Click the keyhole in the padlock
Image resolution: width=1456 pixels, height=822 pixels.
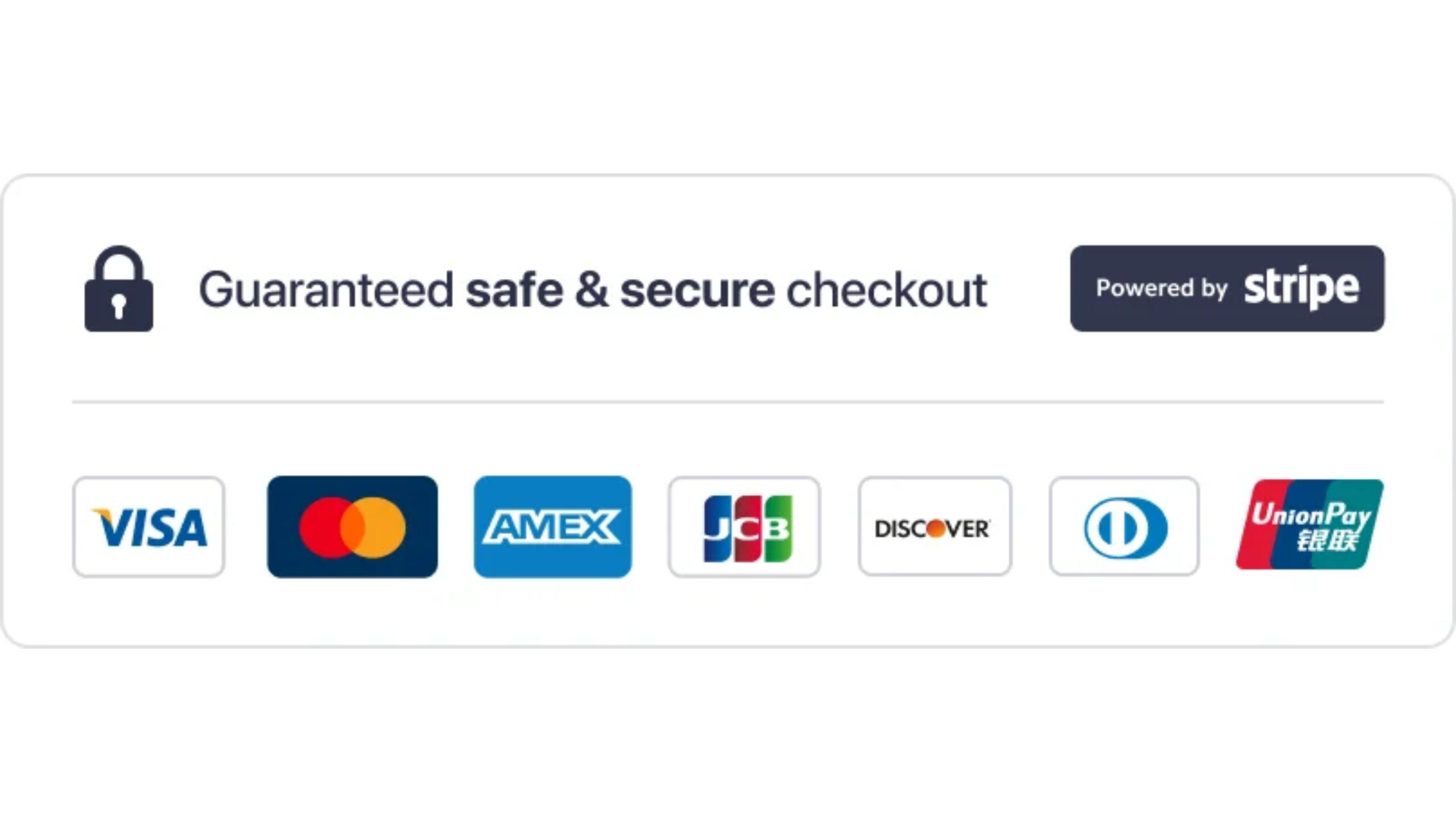[x=118, y=305]
